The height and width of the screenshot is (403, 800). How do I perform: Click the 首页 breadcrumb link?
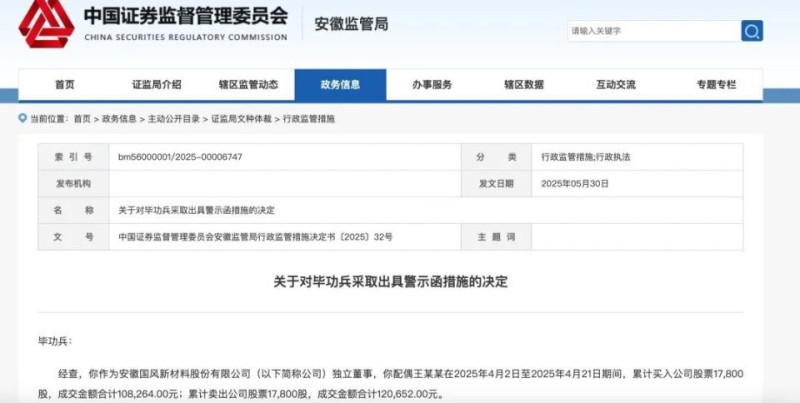tap(82, 119)
